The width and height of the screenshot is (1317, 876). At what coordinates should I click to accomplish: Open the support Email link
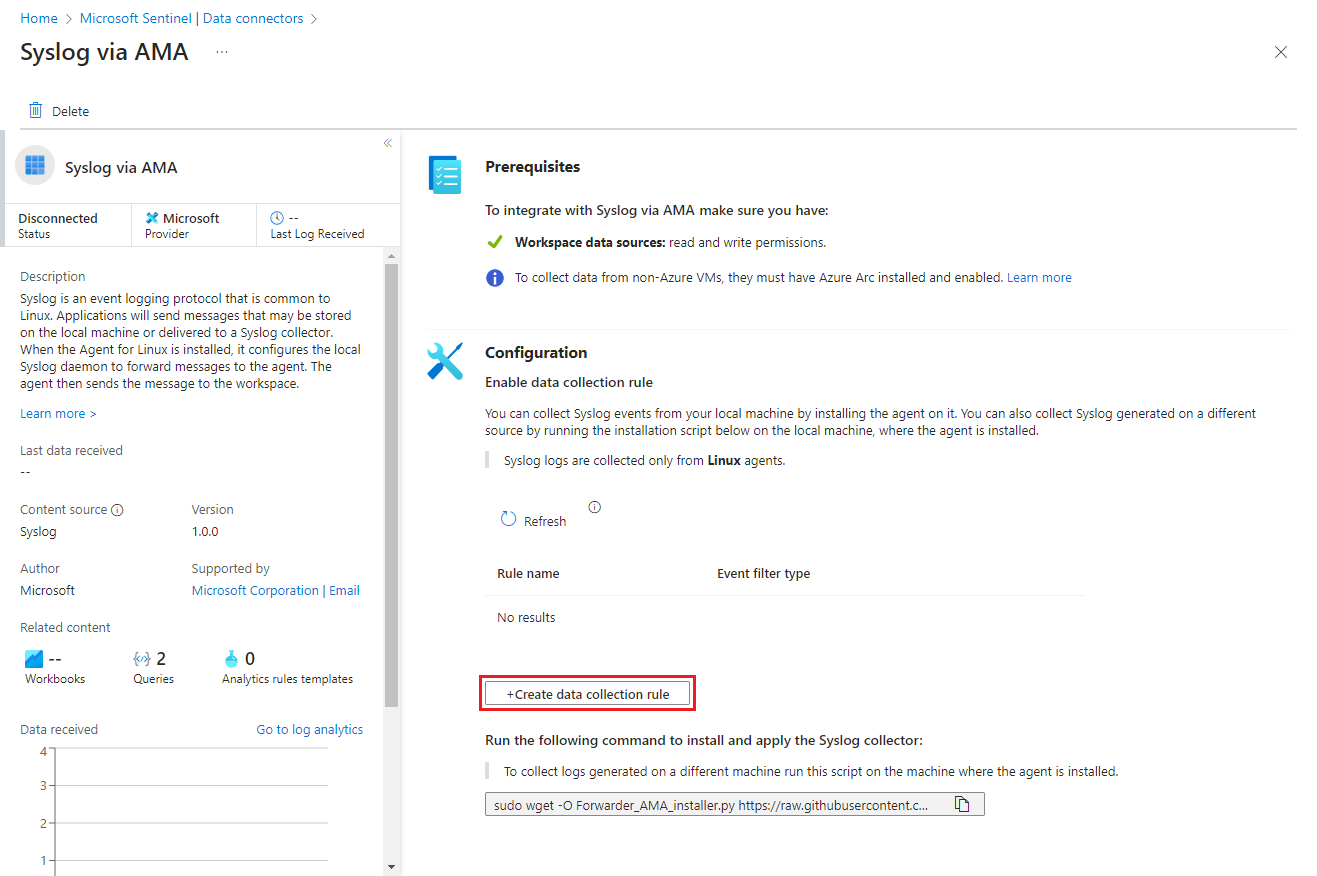pos(344,590)
